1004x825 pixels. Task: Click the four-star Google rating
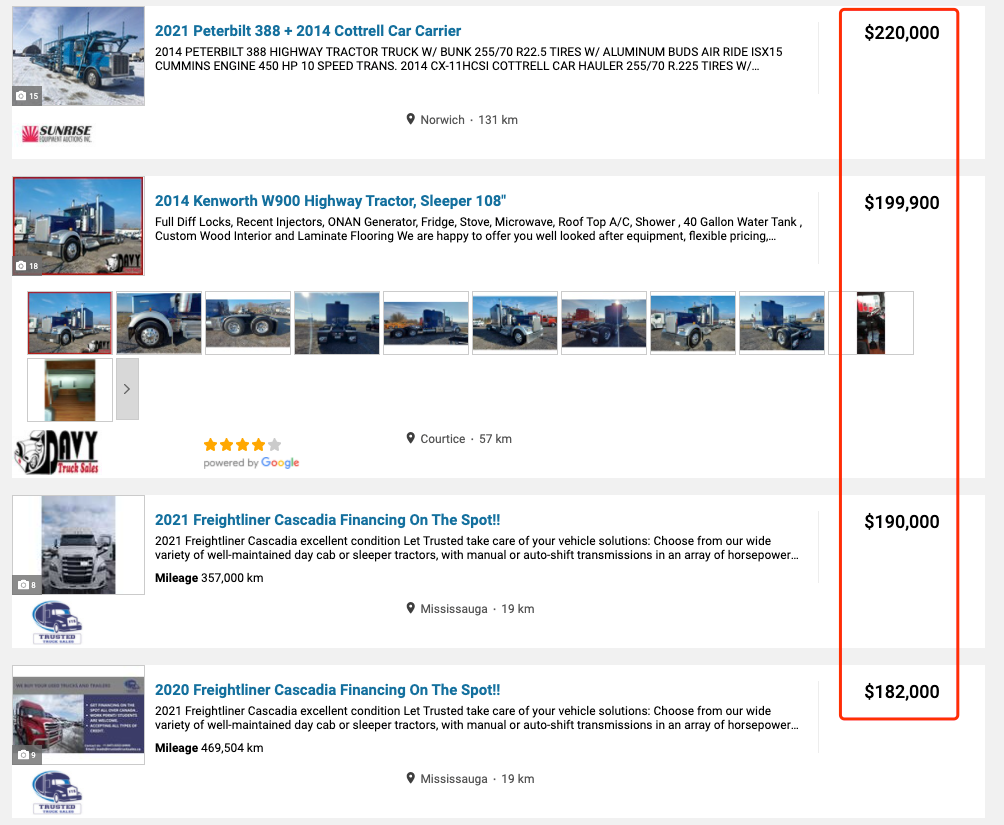pyautogui.click(x=242, y=445)
